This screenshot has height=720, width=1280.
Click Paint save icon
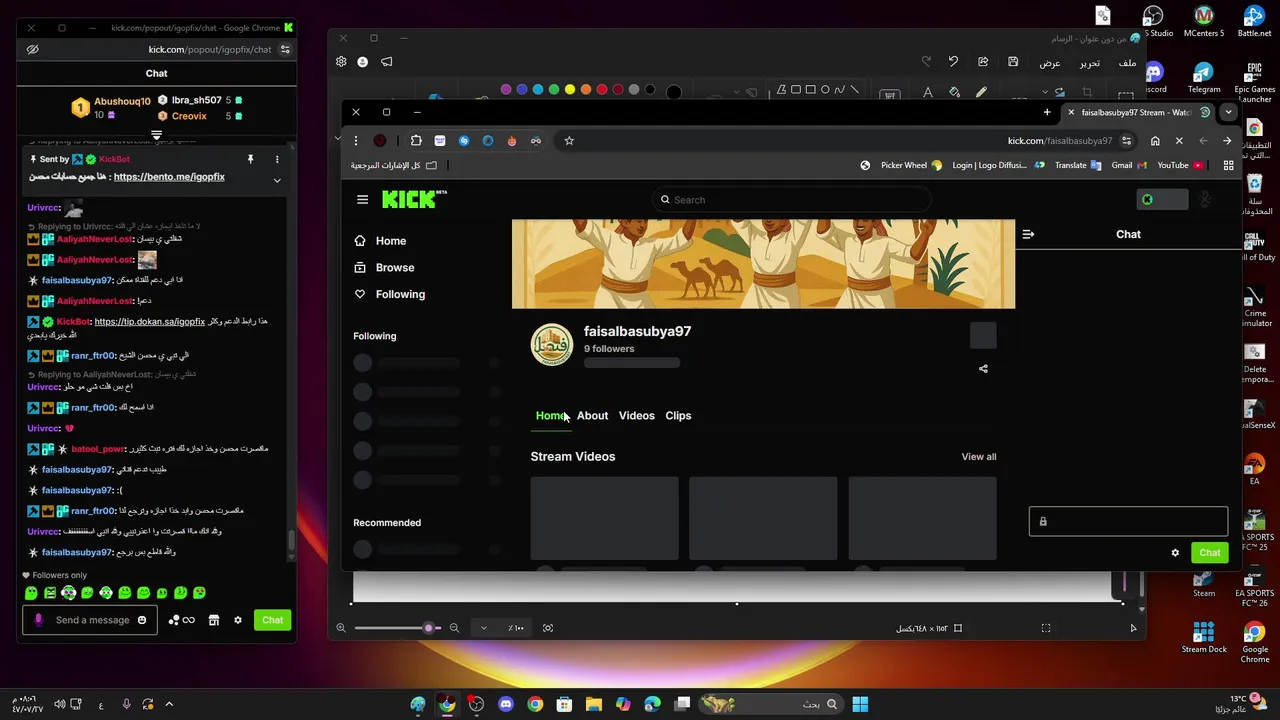tap(1013, 62)
